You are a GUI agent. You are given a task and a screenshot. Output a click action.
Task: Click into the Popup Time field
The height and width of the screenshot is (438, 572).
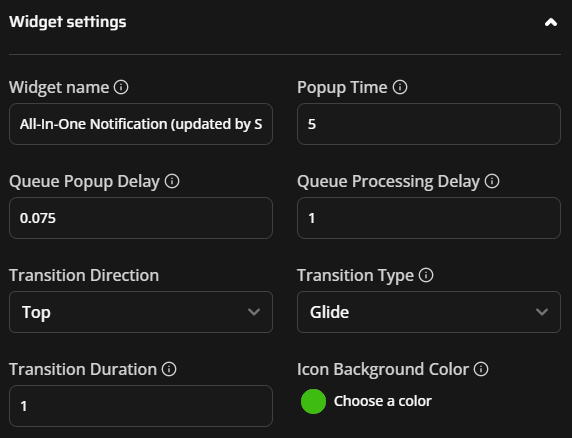[x=429, y=124]
